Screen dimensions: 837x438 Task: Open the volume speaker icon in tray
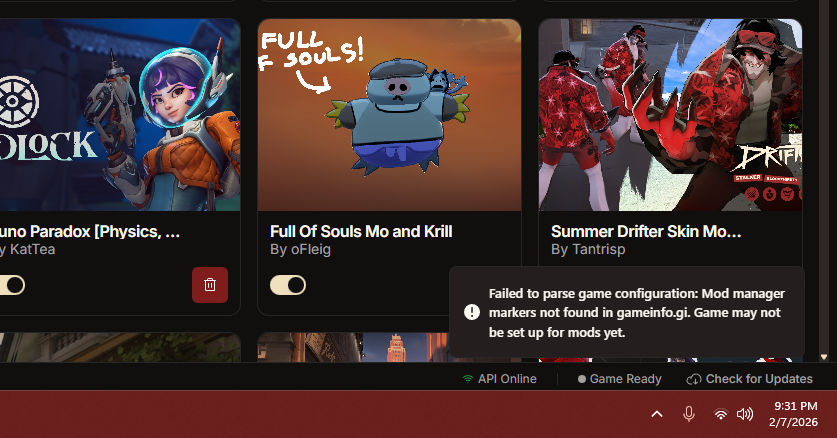tap(745, 414)
